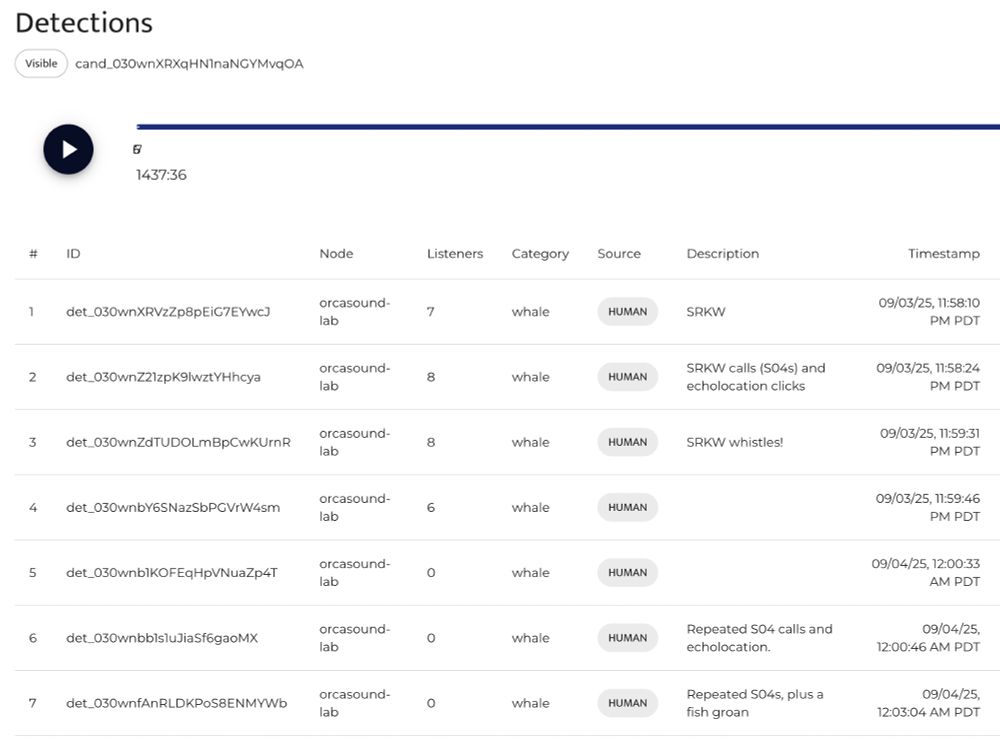
Task: Click the HUMAN badge in row 1
Action: pos(628,312)
